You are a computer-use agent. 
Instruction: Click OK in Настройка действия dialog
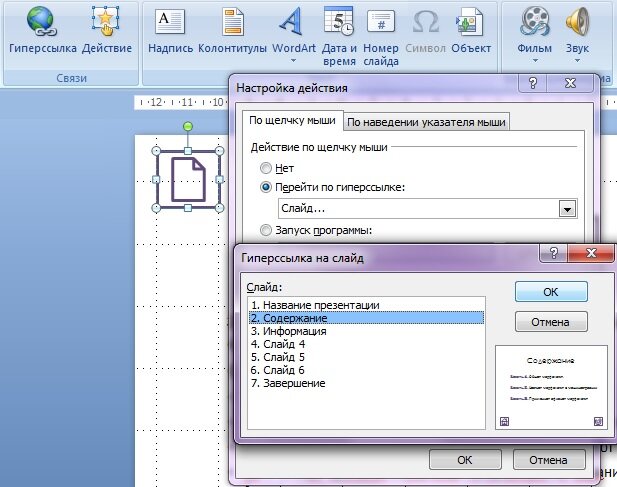point(465,460)
